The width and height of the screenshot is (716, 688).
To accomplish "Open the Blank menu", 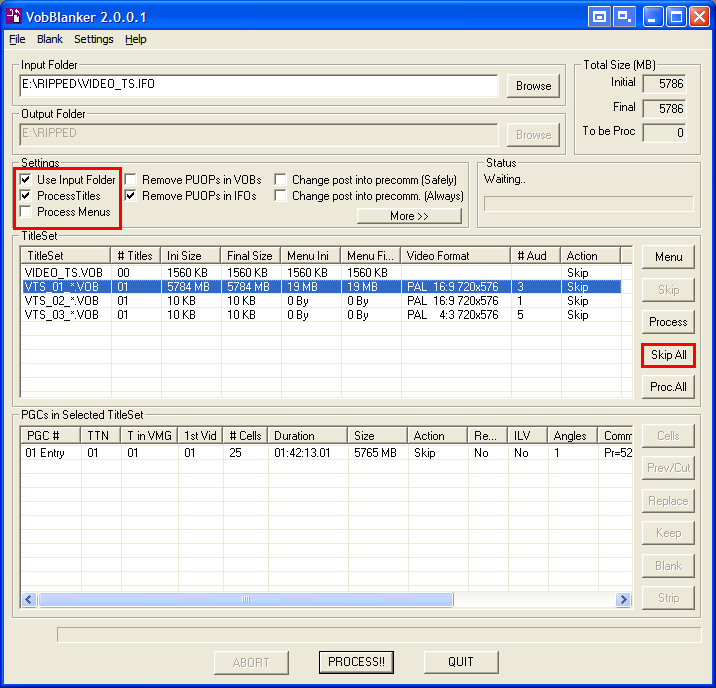I will click(x=50, y=39).
